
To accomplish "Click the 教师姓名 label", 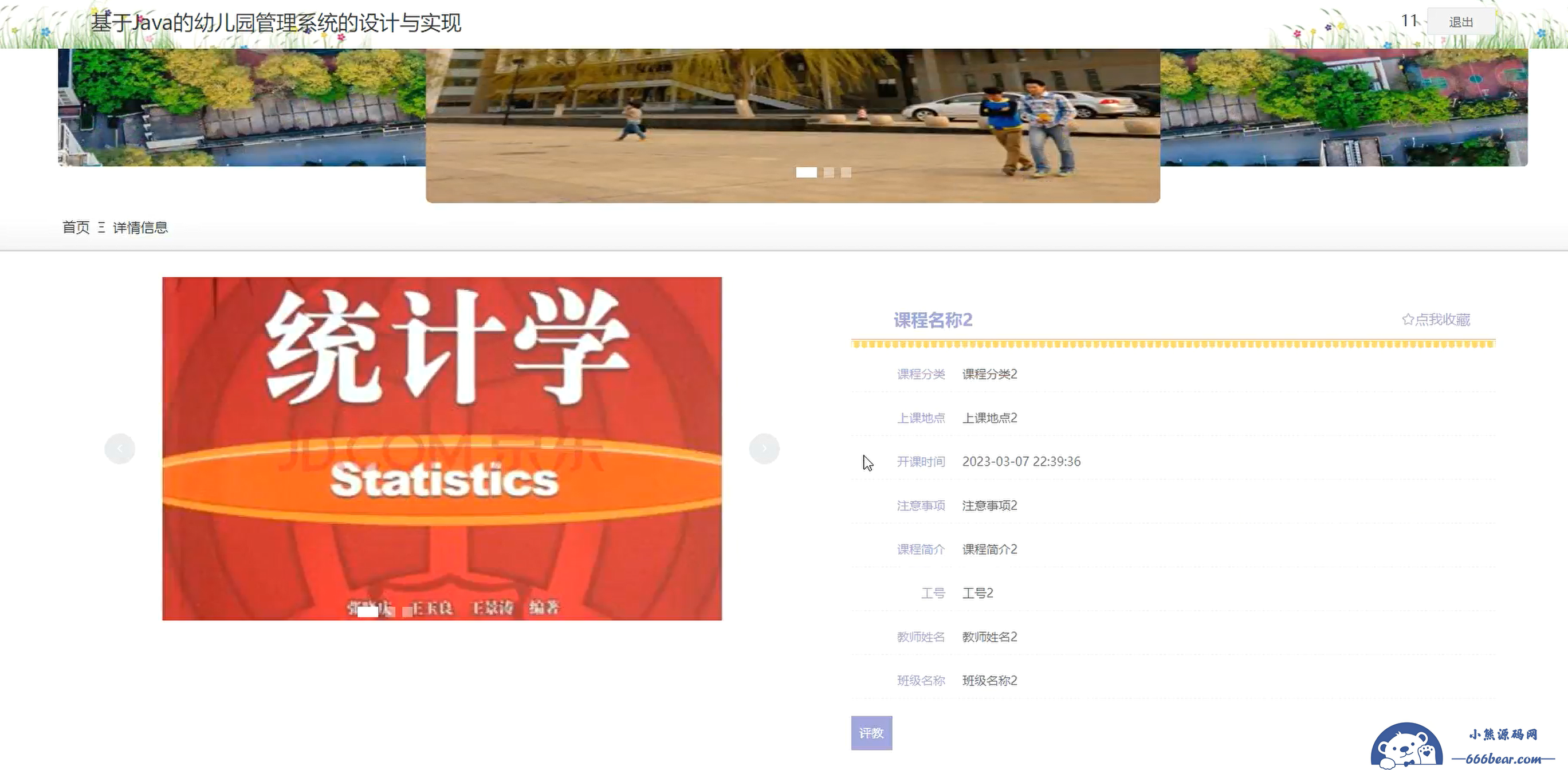I will tap(921, 637).
